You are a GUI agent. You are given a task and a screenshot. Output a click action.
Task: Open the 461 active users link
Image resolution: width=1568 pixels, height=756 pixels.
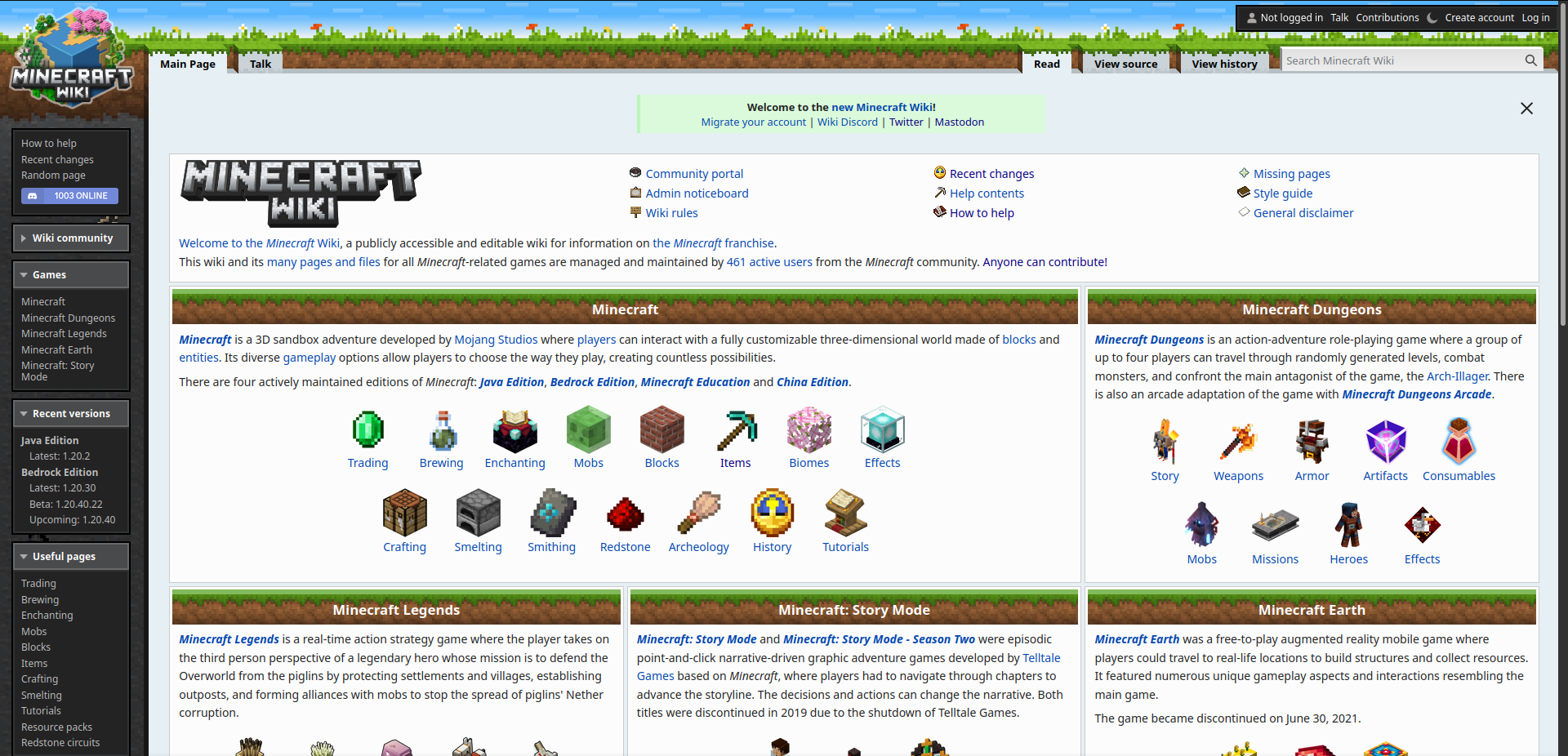(x=769, y=262)
